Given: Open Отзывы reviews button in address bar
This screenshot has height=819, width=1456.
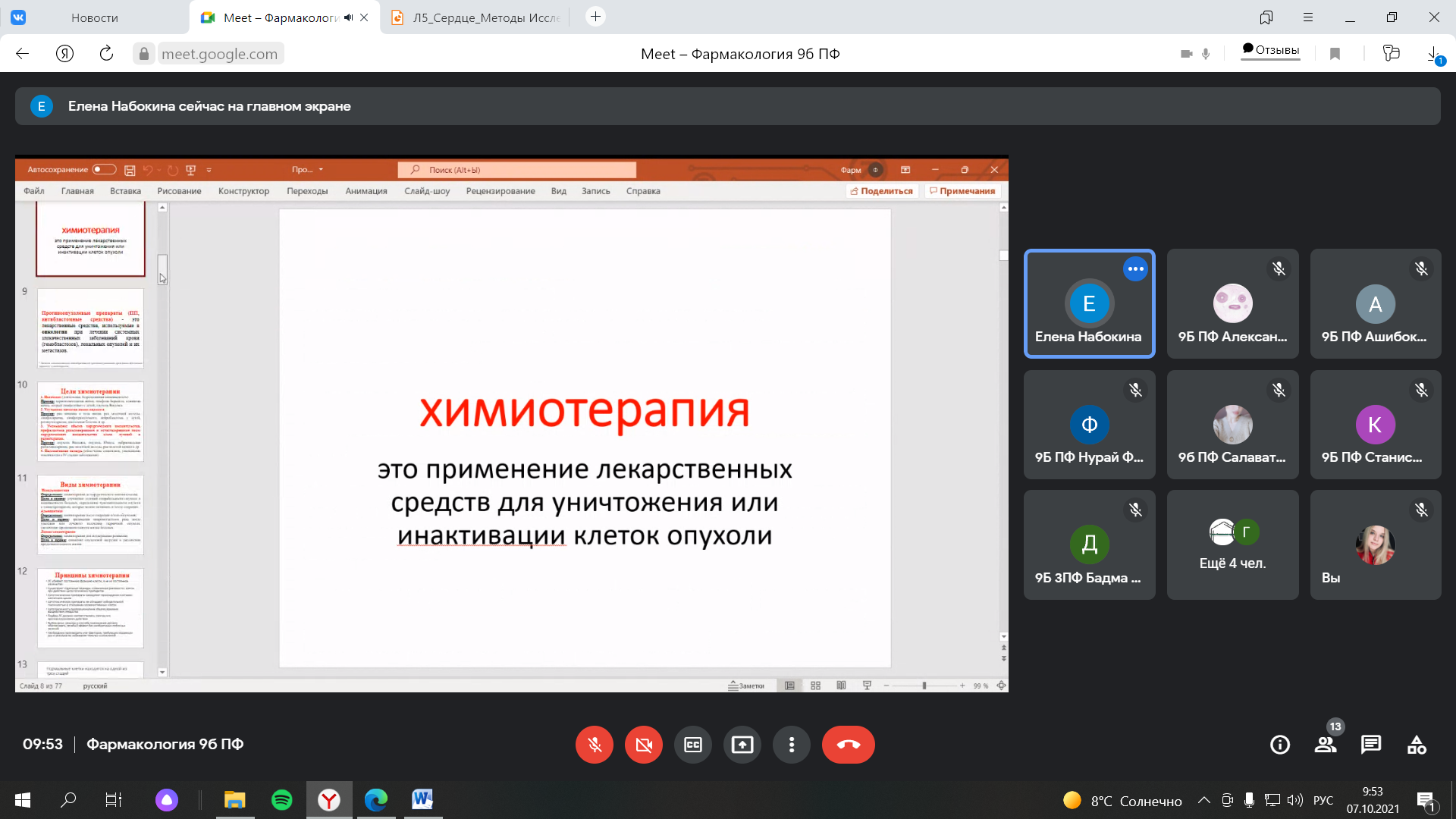Looking at the screenshot, I should pos(1270,50).
